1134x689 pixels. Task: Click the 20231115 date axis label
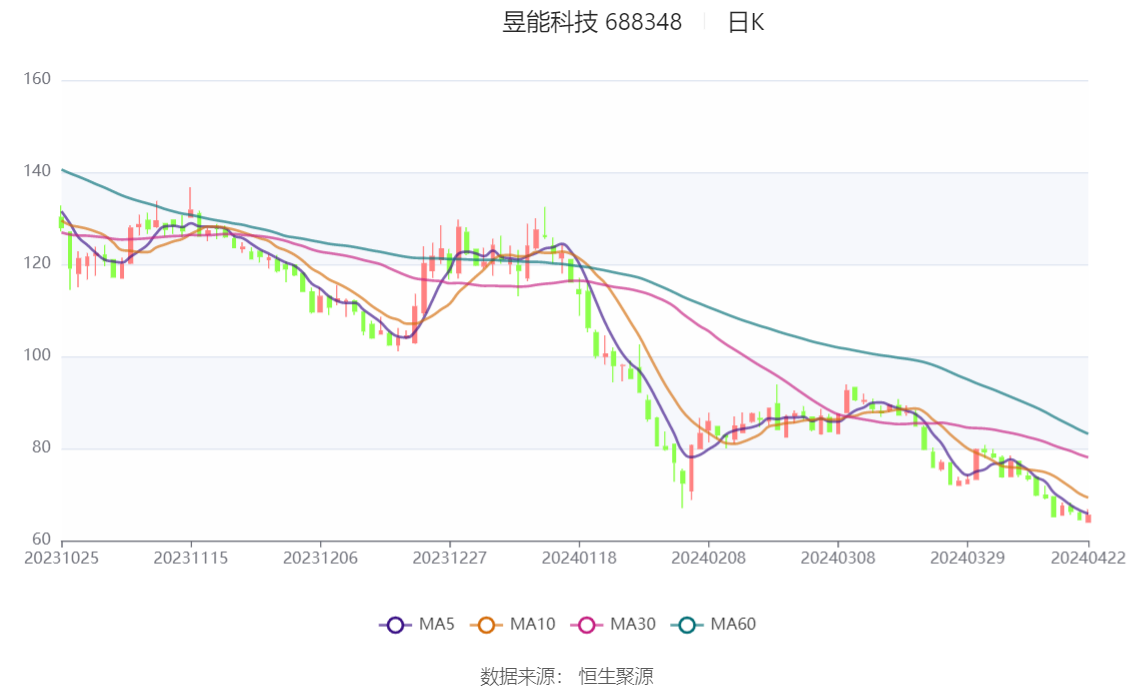coord(191,559)
